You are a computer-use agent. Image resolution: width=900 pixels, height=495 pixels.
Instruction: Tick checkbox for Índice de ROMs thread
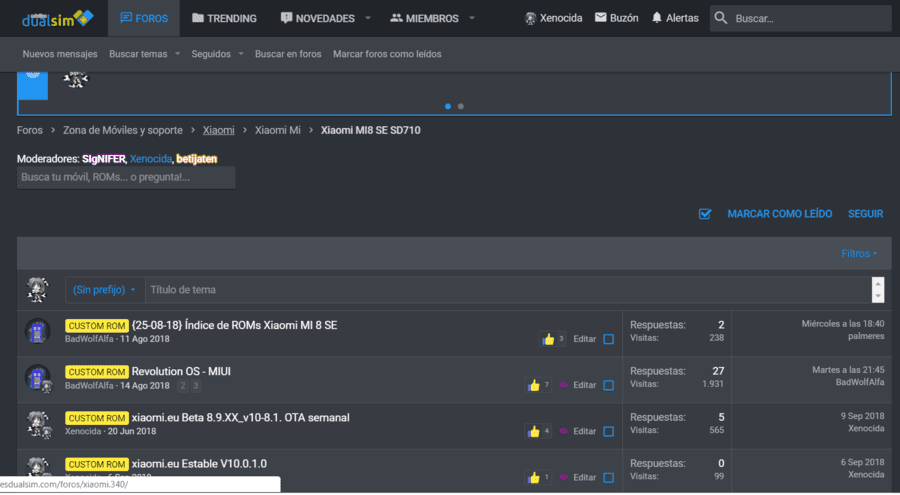click(x=608, y=339)
